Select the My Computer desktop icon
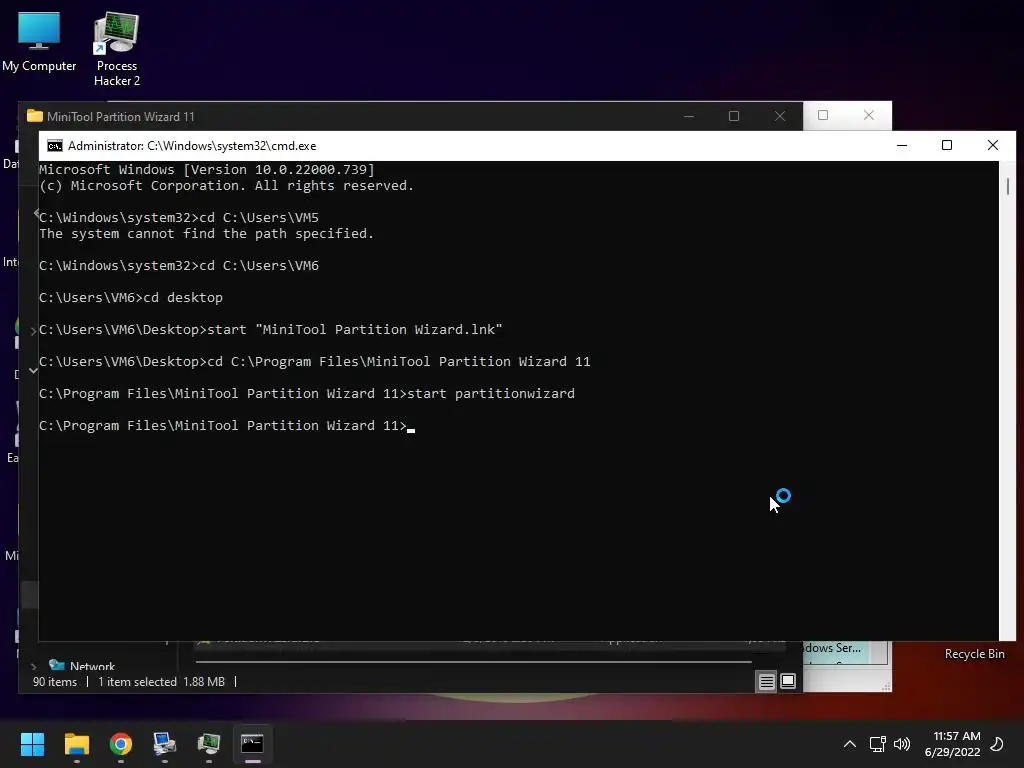 (39, 41)
